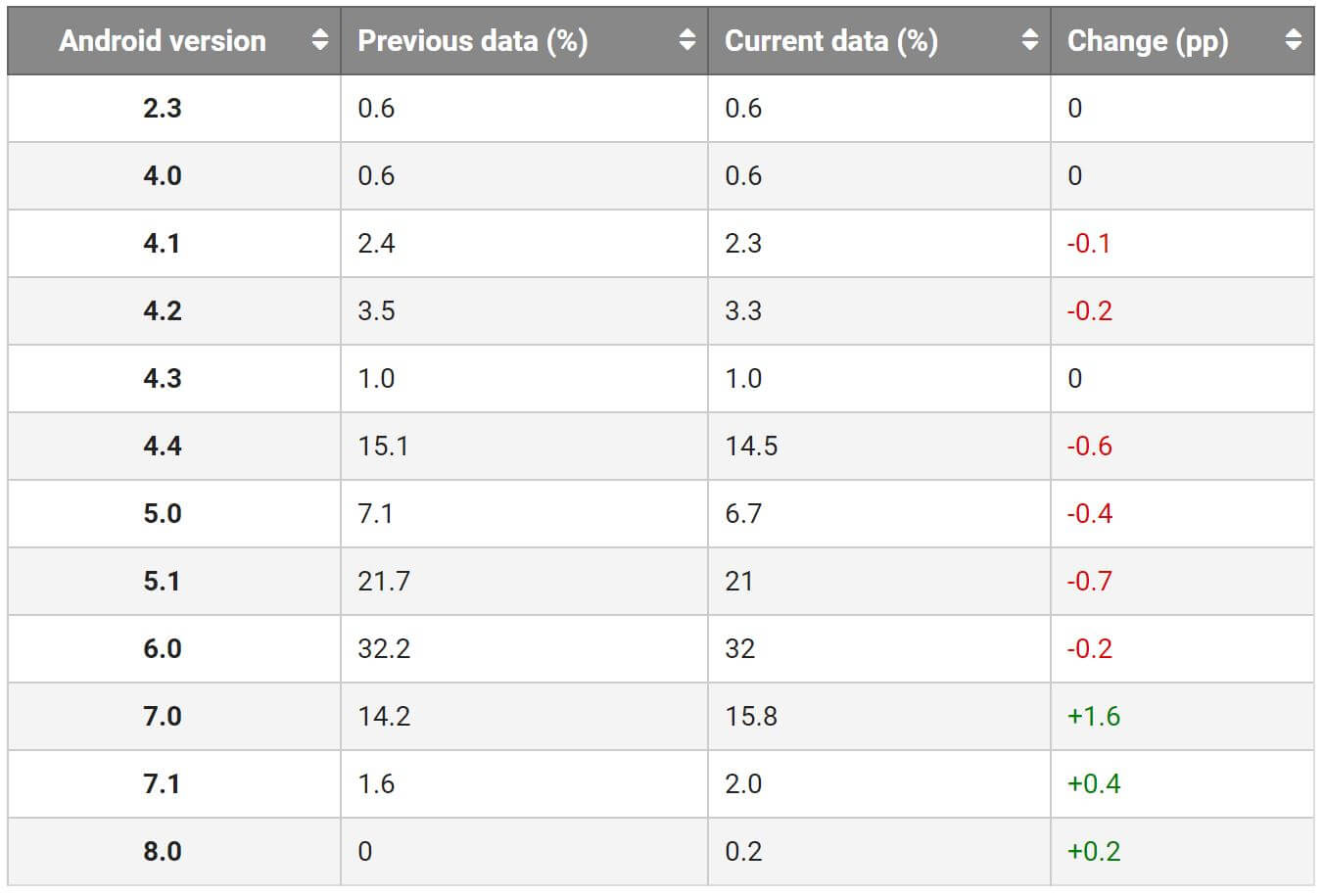
Task: Click the -0.7 change value
Action: 1090,581
